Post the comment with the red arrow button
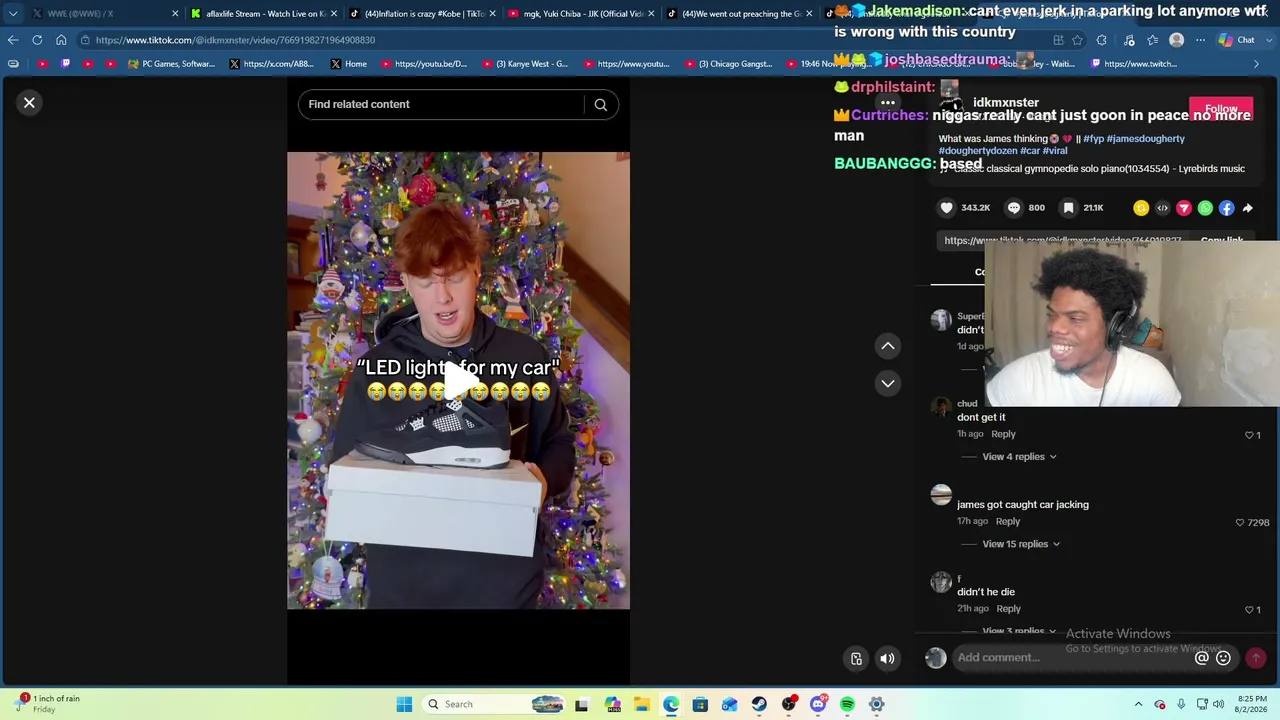1280x720 pixels. point(1255,658)
